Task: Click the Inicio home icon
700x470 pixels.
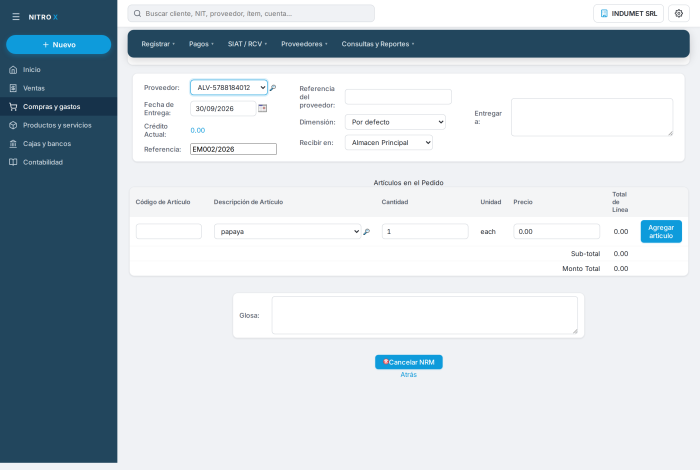Action: pos(13,70)
